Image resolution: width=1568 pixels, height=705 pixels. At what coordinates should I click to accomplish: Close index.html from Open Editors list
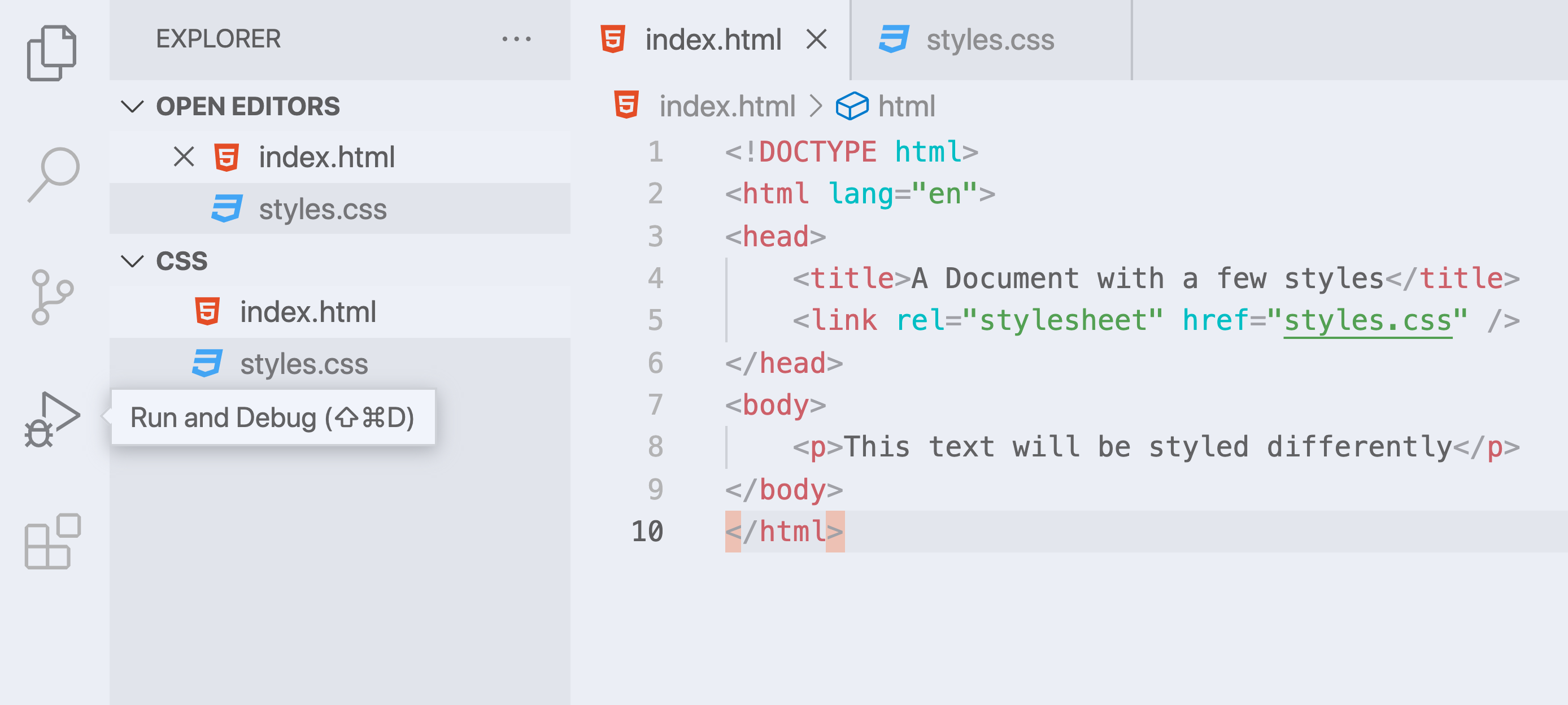(183, 156)
